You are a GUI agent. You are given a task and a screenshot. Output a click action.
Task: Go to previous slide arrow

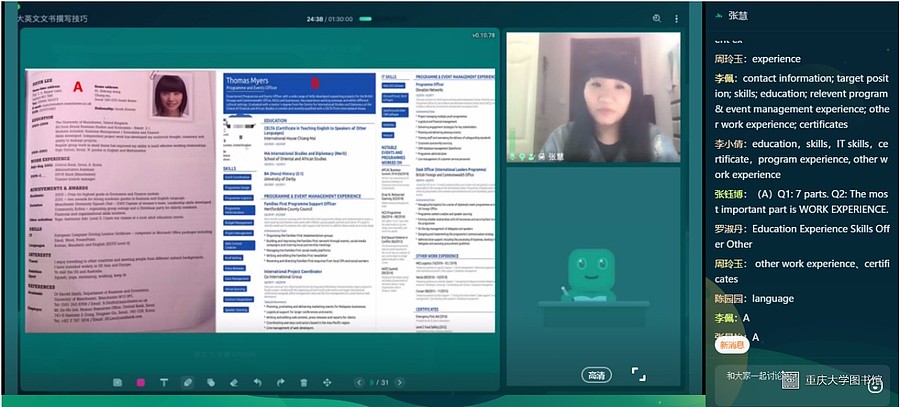(360, 382)
